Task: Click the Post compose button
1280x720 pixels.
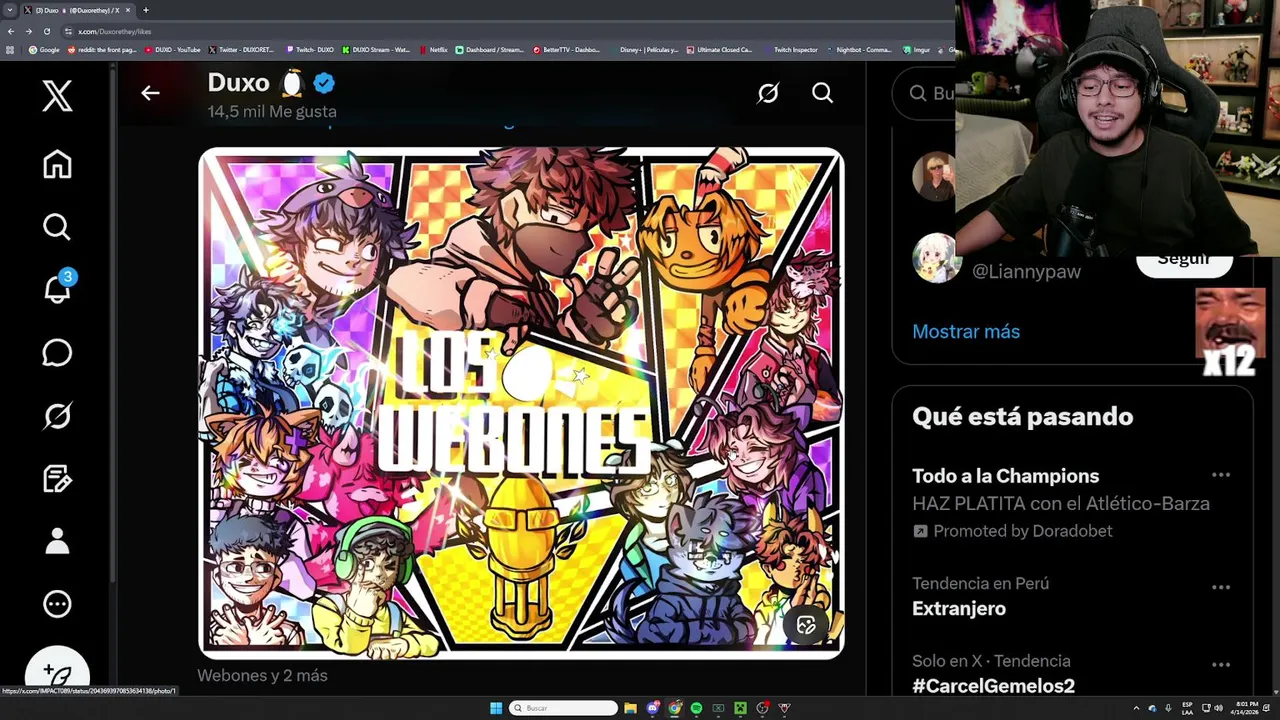Action: click(57, 672)
